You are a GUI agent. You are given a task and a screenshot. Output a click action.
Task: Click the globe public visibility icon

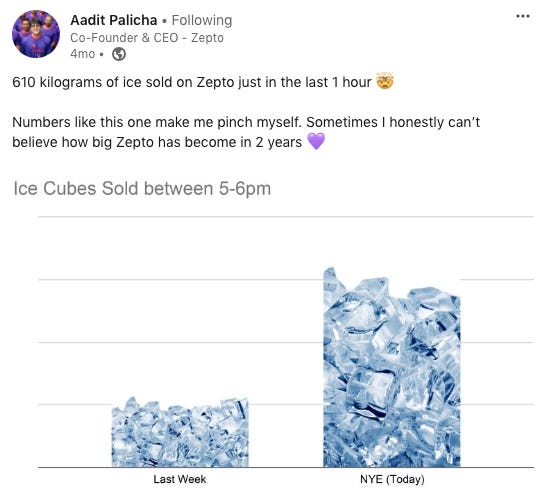(119, 54)
